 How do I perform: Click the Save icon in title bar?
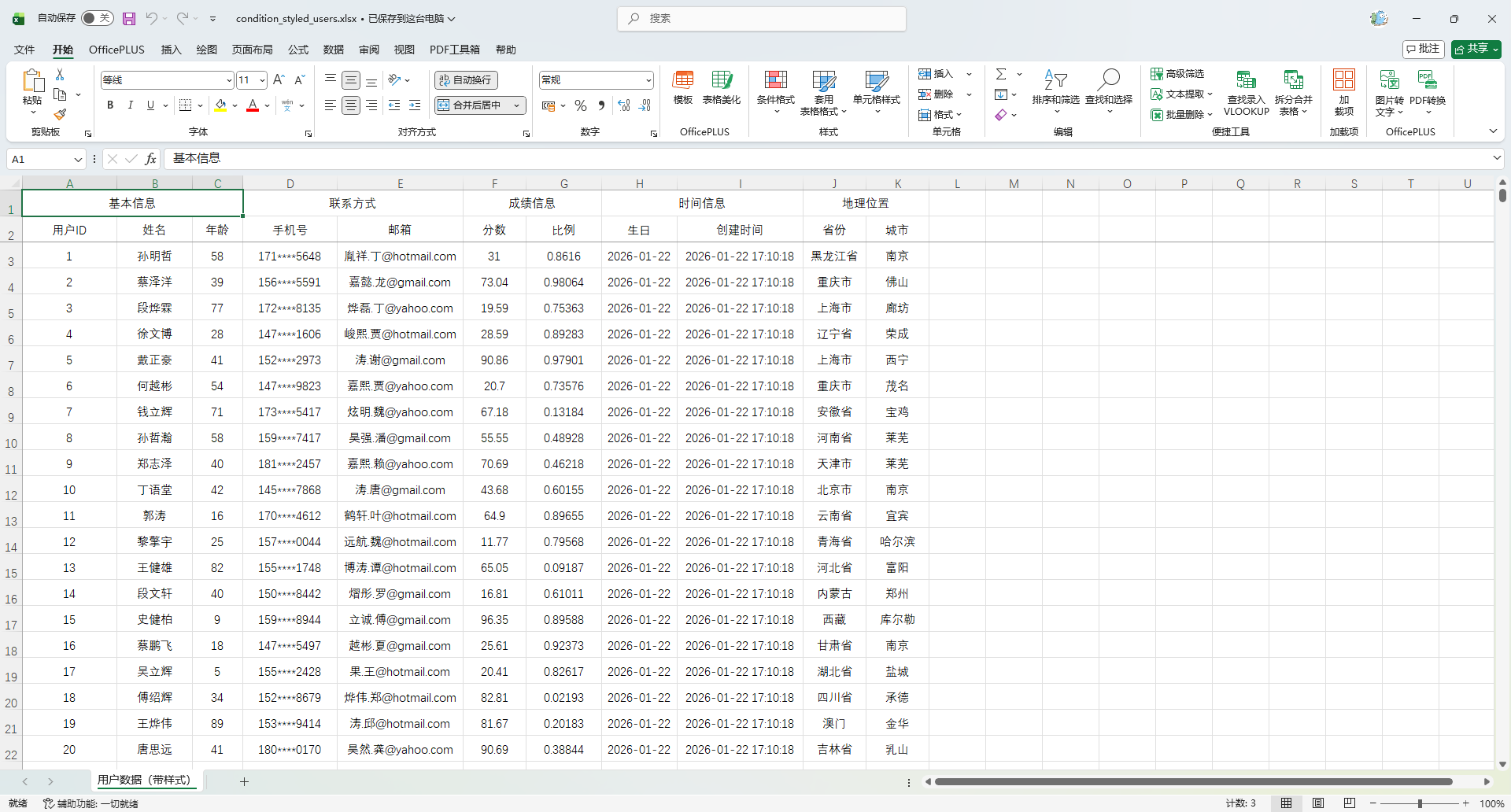[129, 18]
